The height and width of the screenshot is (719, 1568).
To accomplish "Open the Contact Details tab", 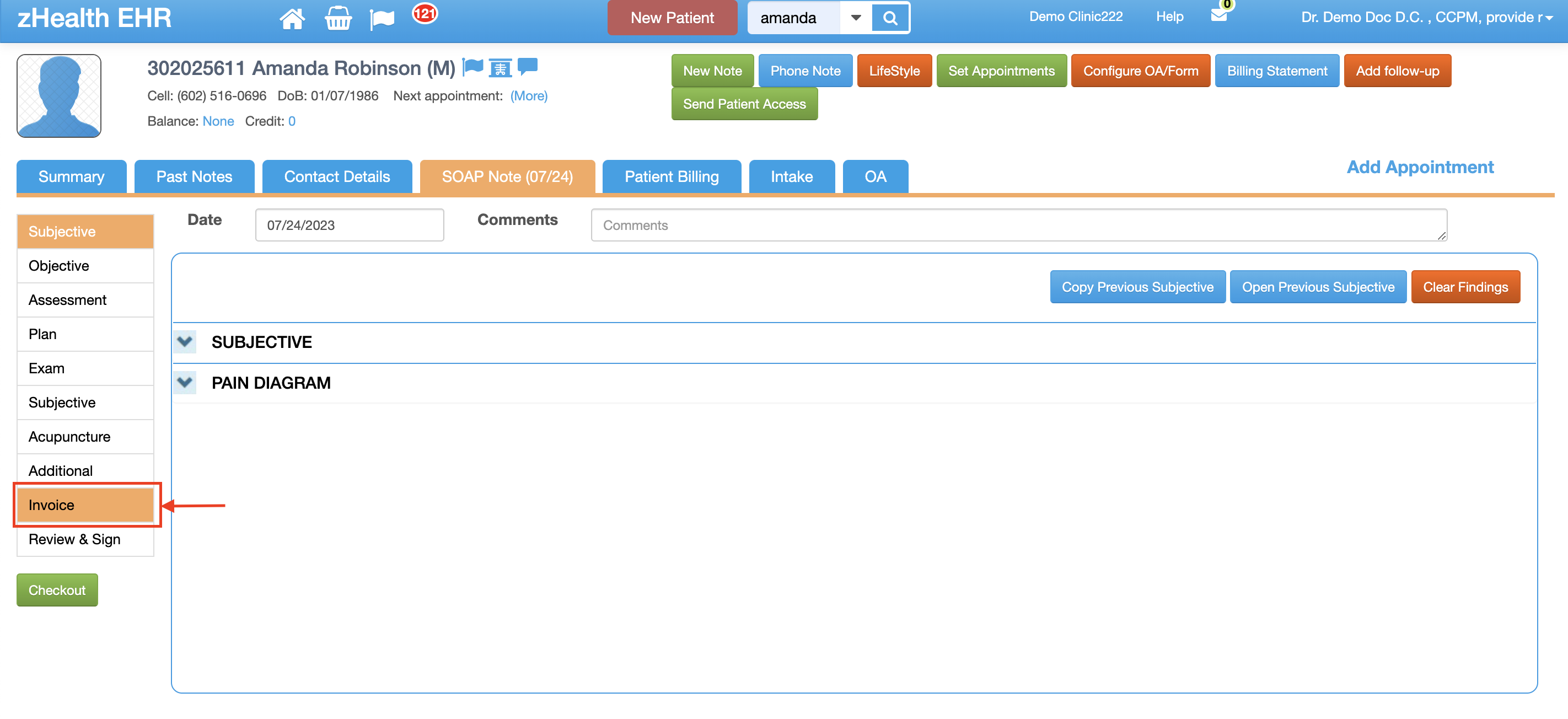I will click(337, 176).
